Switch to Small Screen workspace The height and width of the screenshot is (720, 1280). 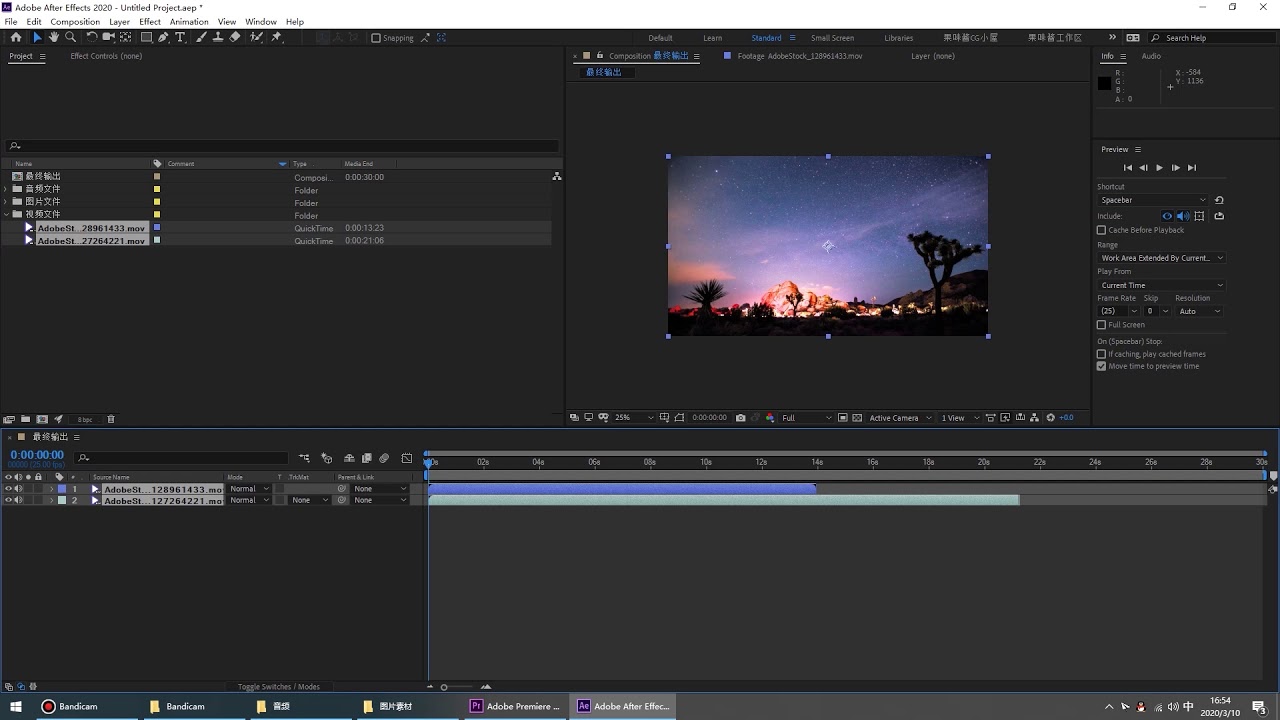click(832, 38)
